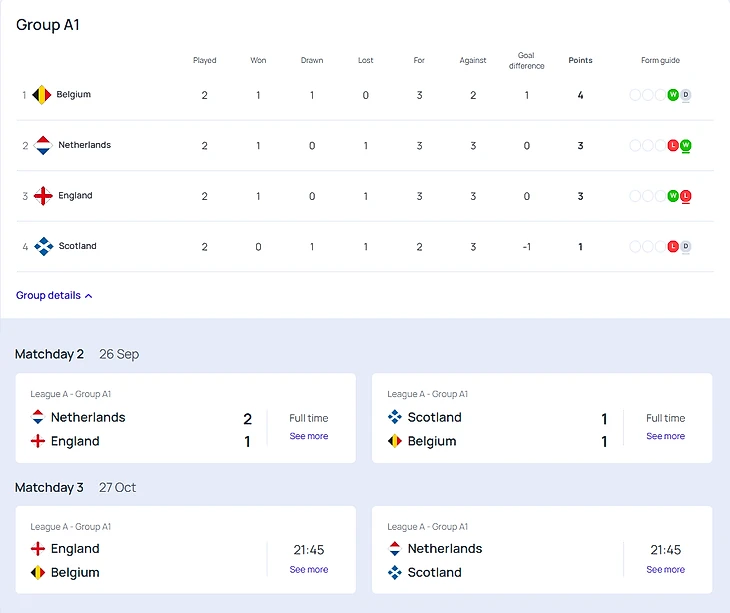Click England's red L form badge
This screenshot has height=613, width=730.
tap(685, 196)
